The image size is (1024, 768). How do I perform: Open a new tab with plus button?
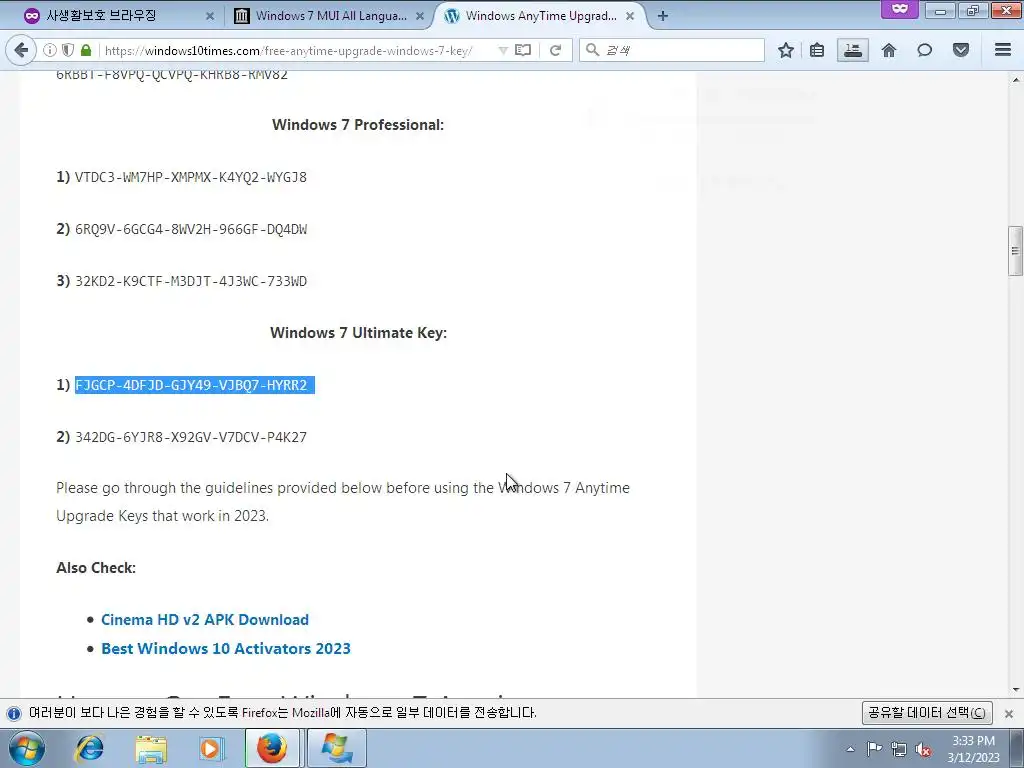[663, 16]
